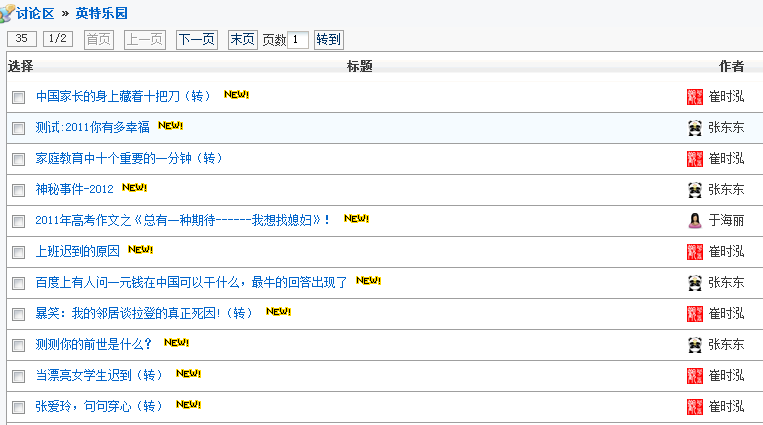Click author name 张东东 in 神秘事件-2012 row

726,189
